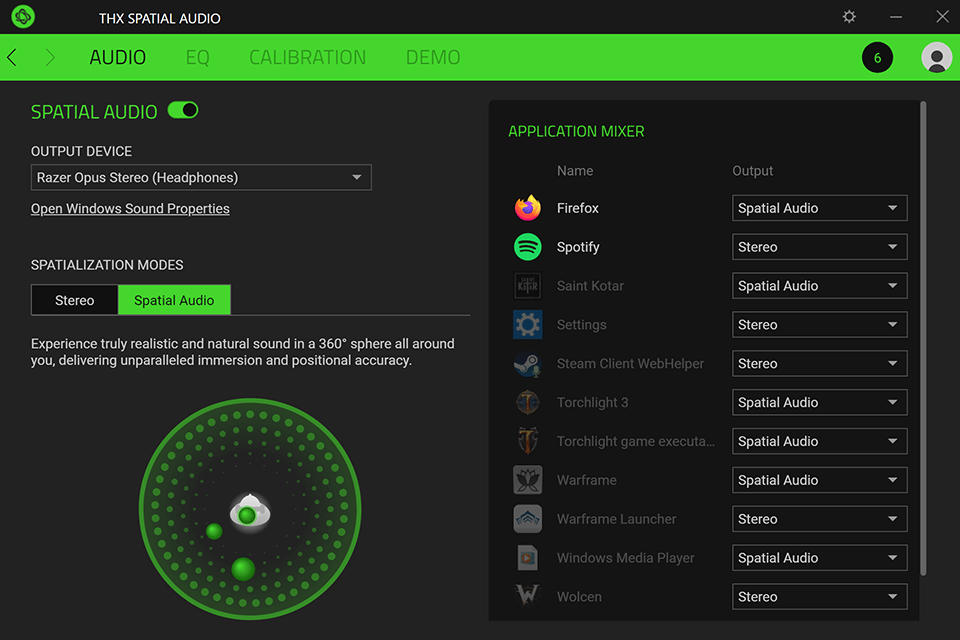This screenshot has height=640, width=960.
Task: Click the Windows Media Player icon
Action: pyautogui.click(x=527, y=557)
